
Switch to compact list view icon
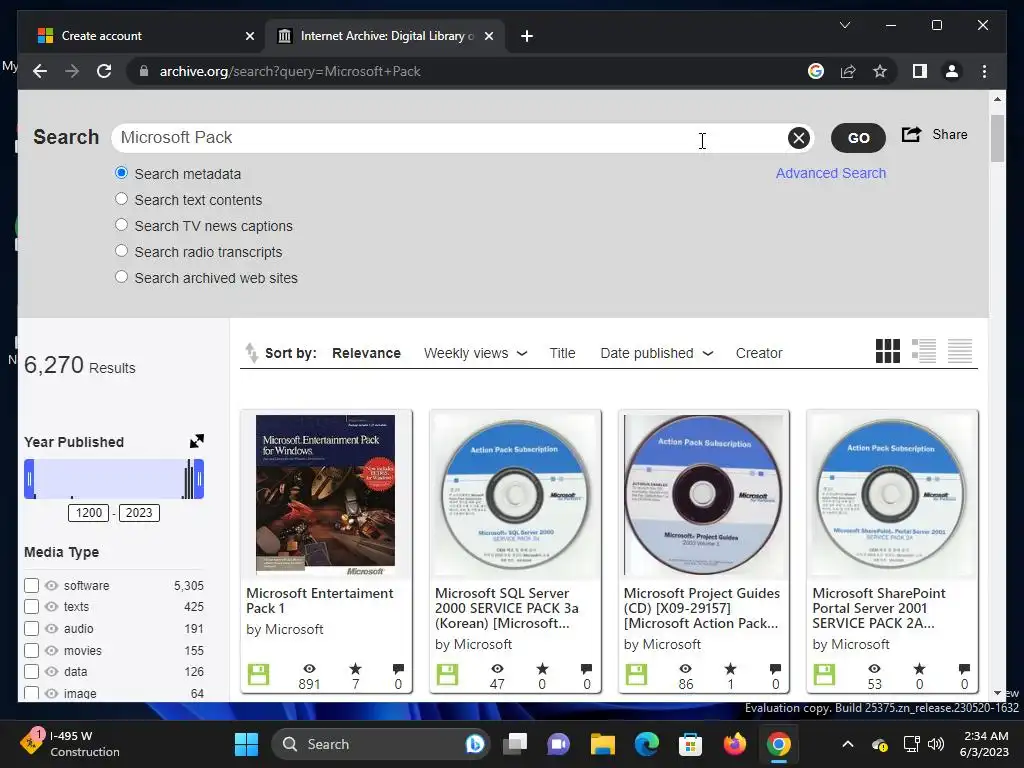point(960,351)
